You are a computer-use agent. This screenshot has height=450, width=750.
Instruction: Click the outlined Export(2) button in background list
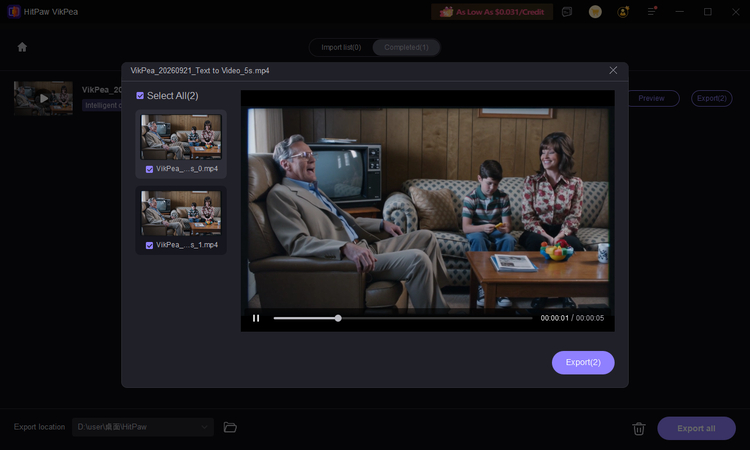click(711, 98)
